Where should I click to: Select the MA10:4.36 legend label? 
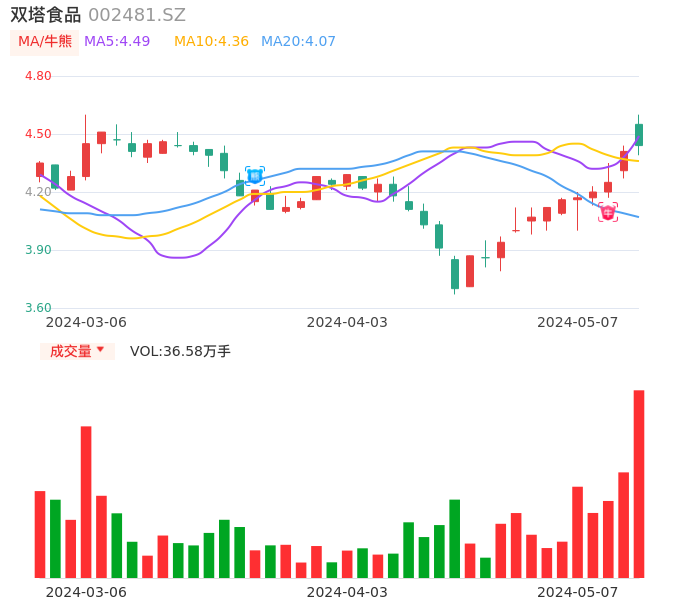[211, 42]
